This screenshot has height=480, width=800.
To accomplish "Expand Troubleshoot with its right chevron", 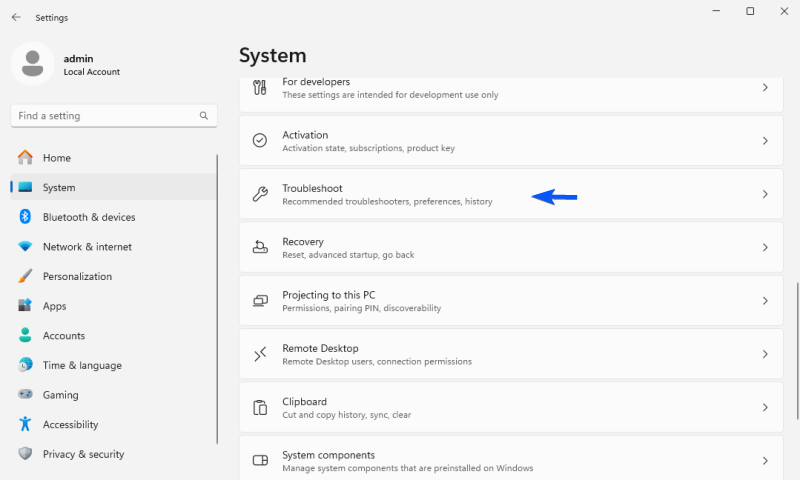I will 765,194.
